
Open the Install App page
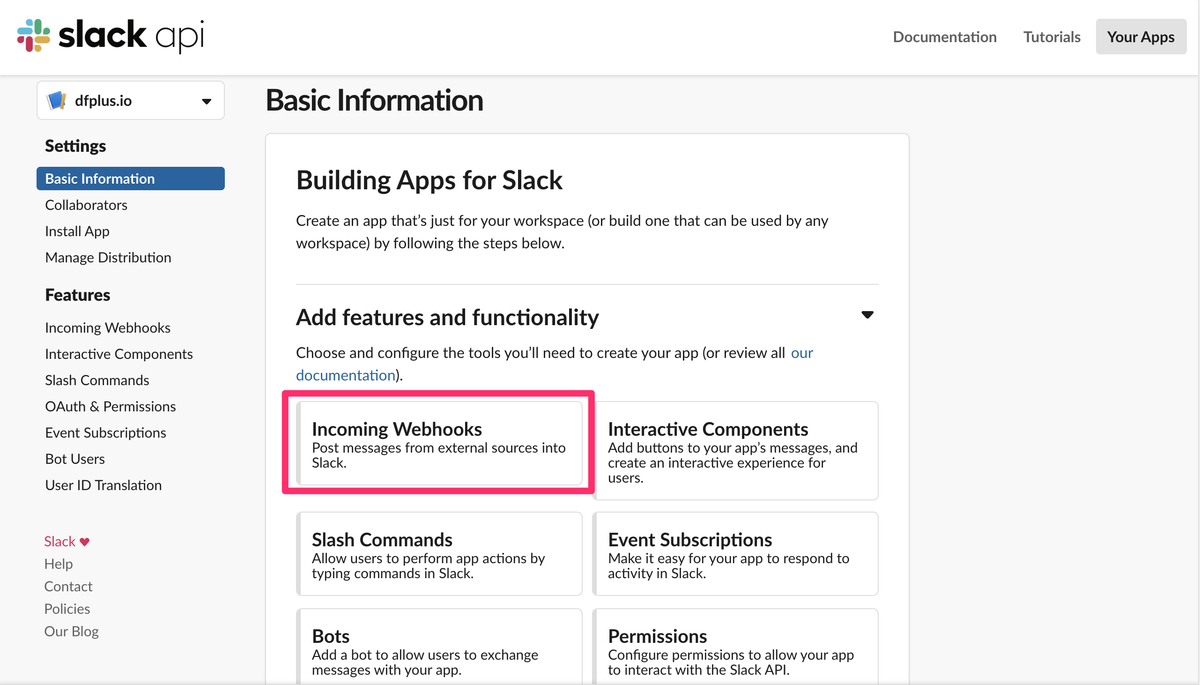point(77,231)
